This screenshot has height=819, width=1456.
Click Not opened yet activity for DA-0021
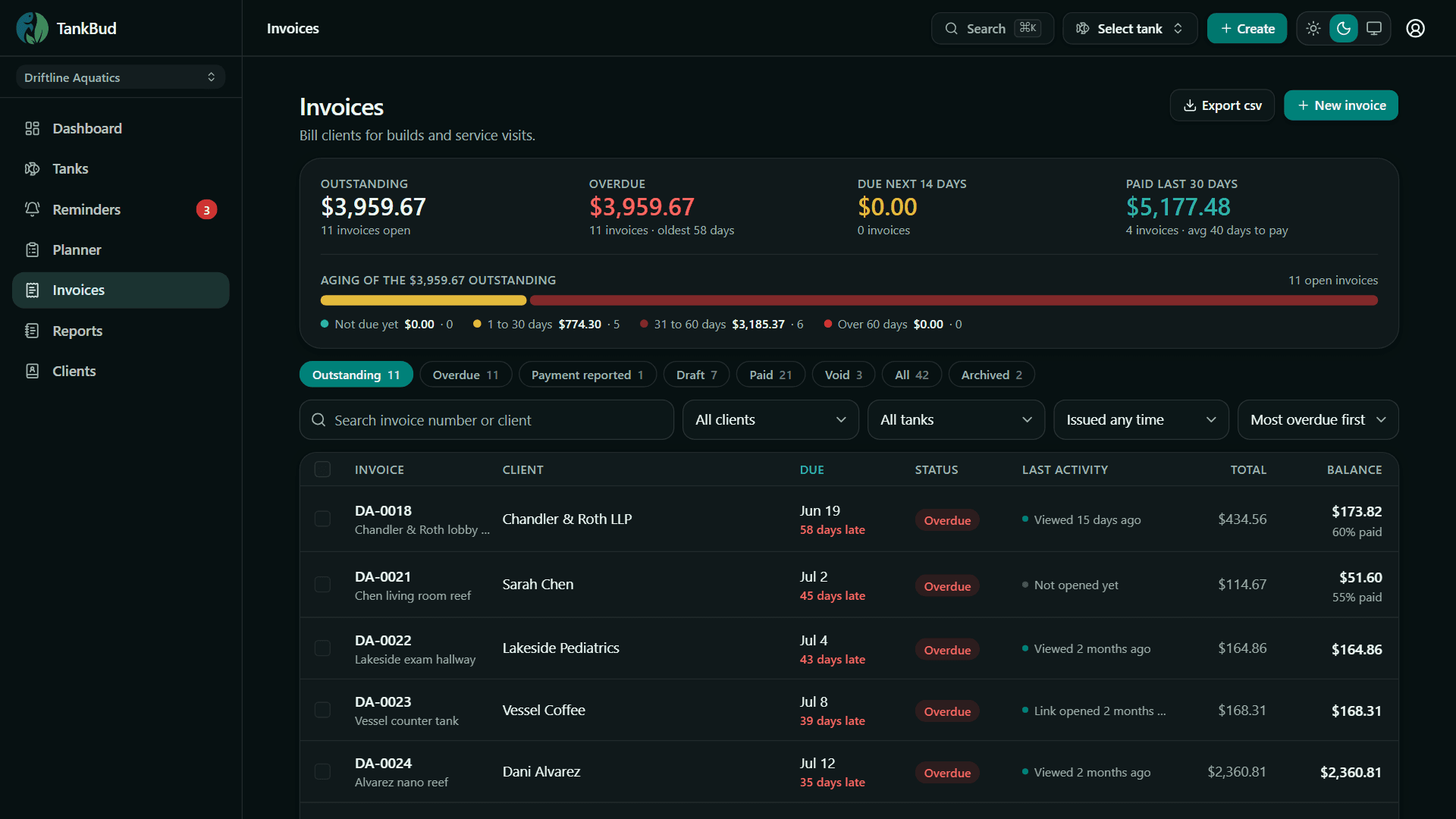1075,585
